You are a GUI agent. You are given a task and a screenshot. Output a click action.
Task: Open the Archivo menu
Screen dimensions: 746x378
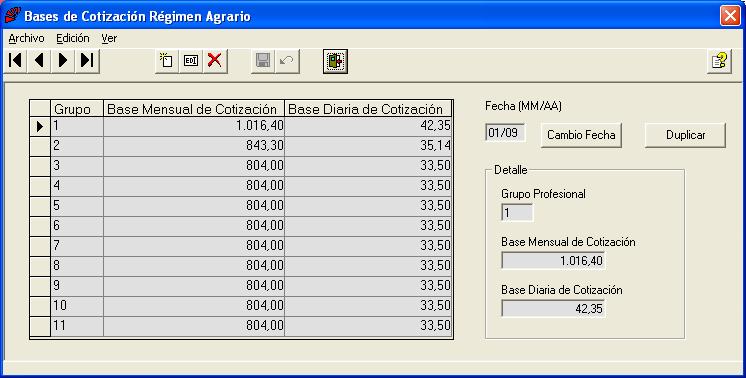[27, 39]
